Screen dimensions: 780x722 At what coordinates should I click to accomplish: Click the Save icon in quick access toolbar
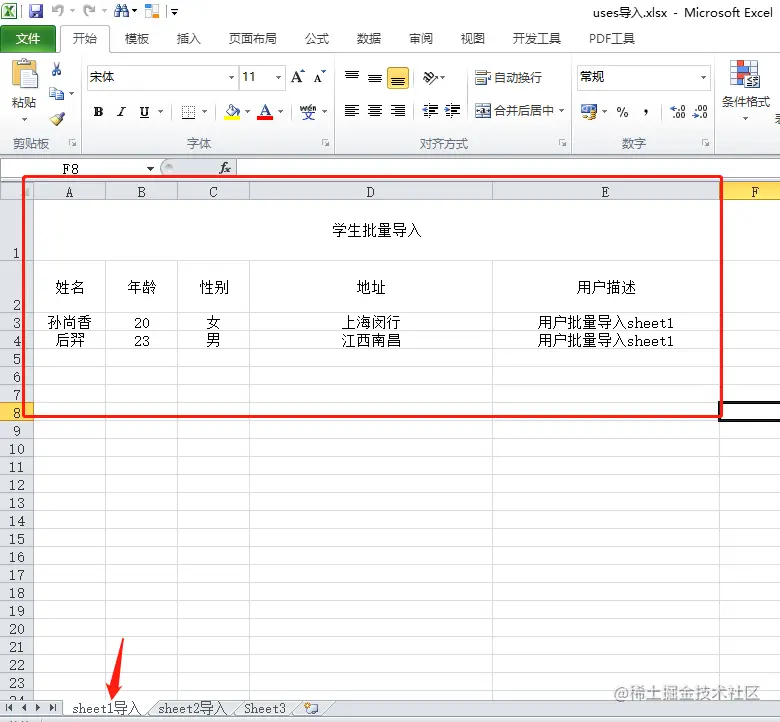pyautogui.click(x=36, y=11)
